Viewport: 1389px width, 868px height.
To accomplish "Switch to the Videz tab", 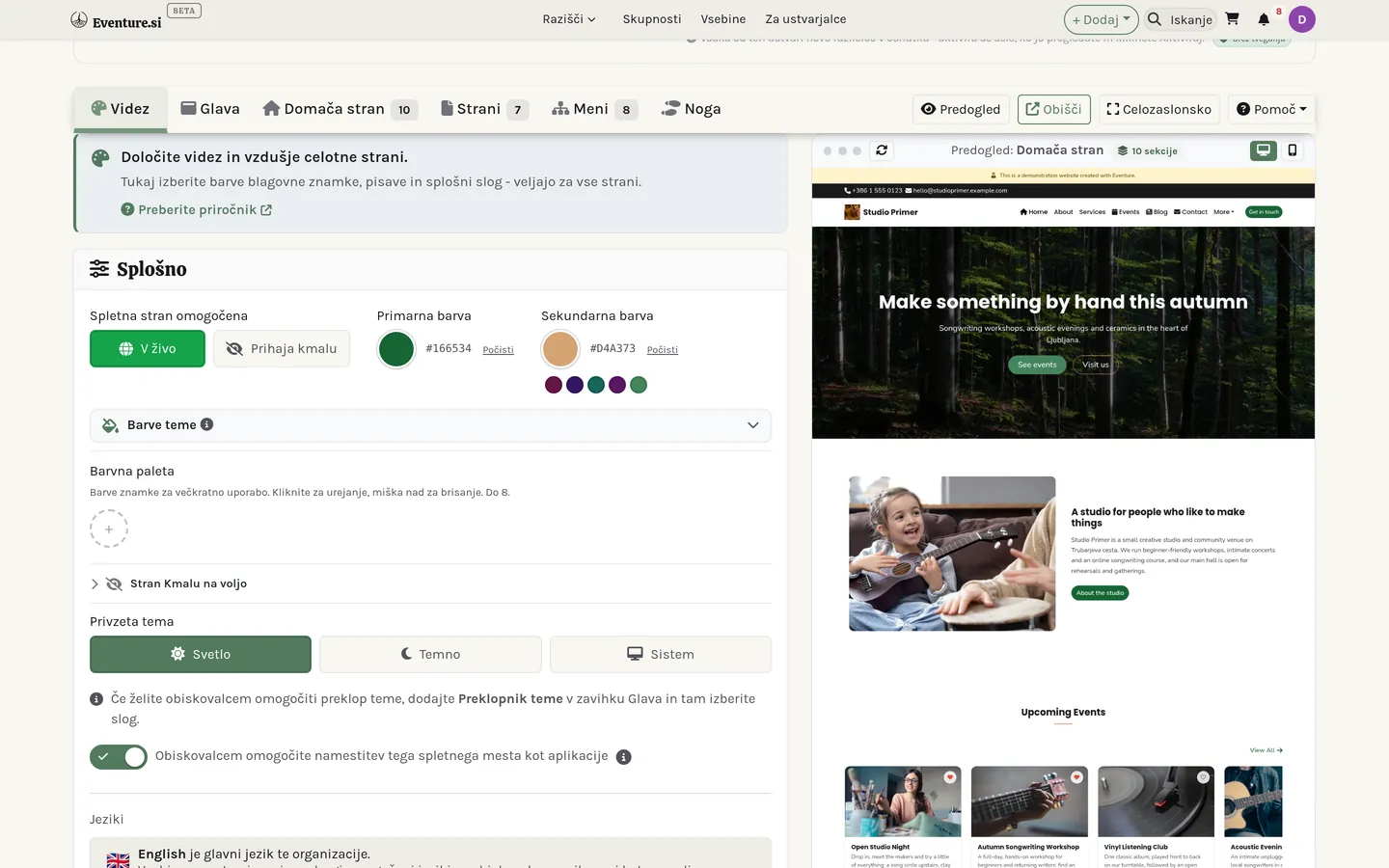I will point(121,109).
